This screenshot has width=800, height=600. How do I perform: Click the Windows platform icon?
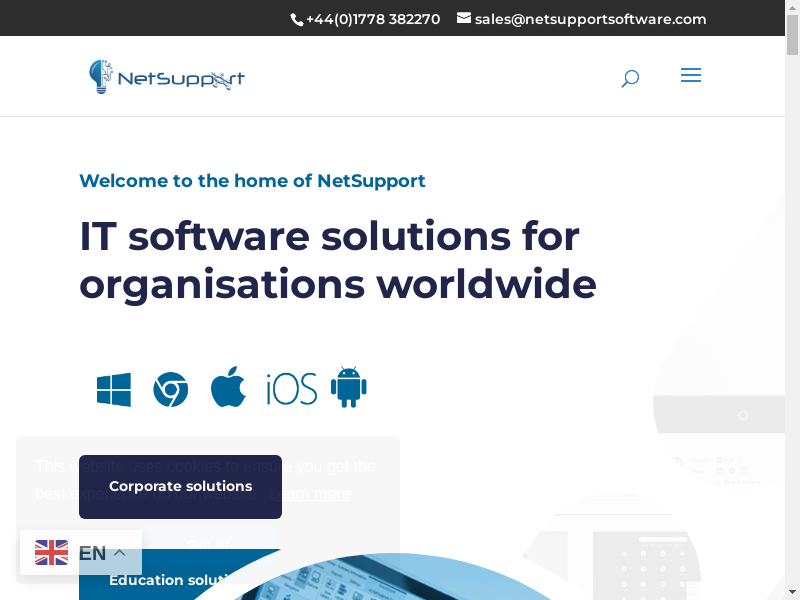[114, 389]
